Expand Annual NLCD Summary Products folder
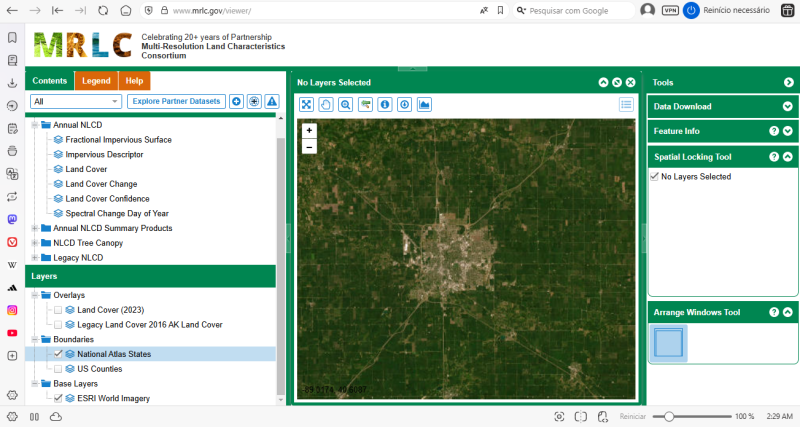This screenshot has width=800, height=427. pyautogui.click(x=35, y=228)
